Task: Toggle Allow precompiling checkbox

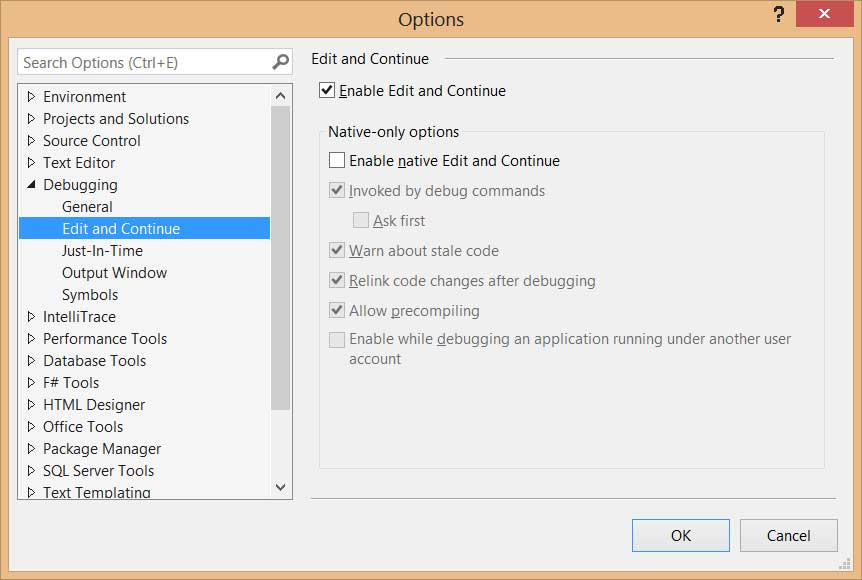Action: [336, 310]
